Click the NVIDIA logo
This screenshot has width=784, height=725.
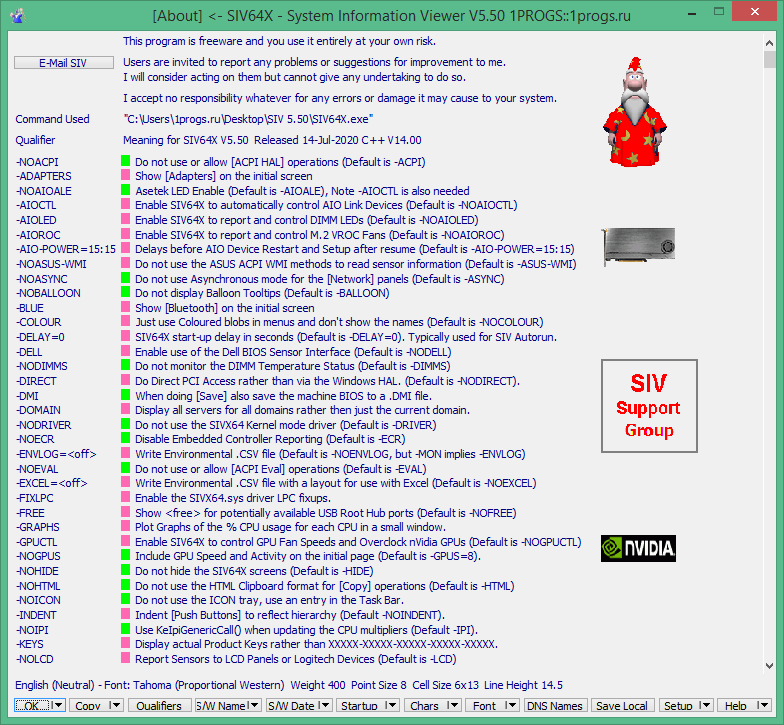pos(638,548)
